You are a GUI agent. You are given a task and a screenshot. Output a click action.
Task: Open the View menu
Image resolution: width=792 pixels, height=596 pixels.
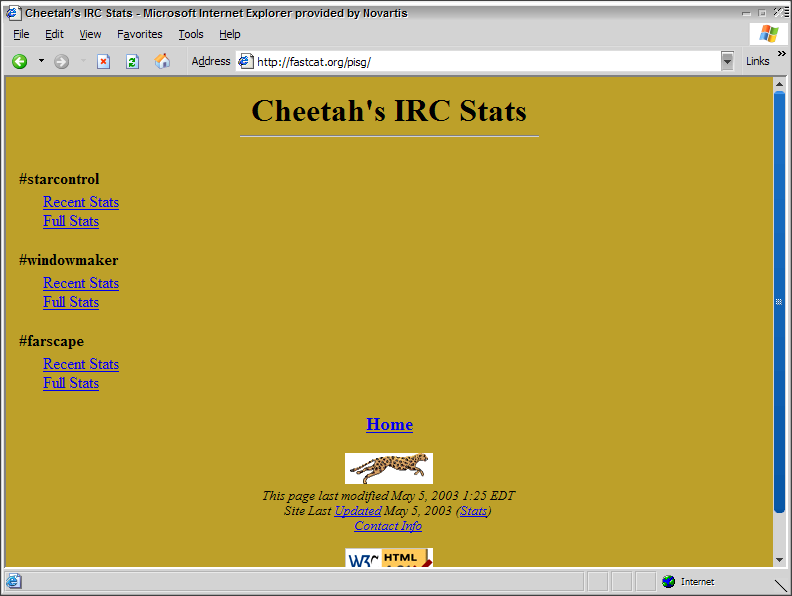[x=90, y=34]
